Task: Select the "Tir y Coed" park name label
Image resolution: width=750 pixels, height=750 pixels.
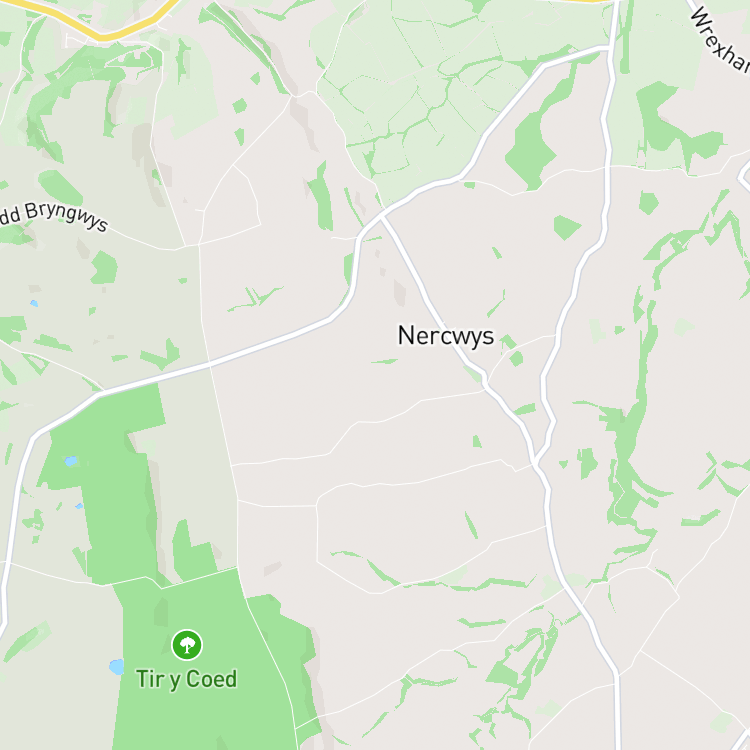Action: 187,679
